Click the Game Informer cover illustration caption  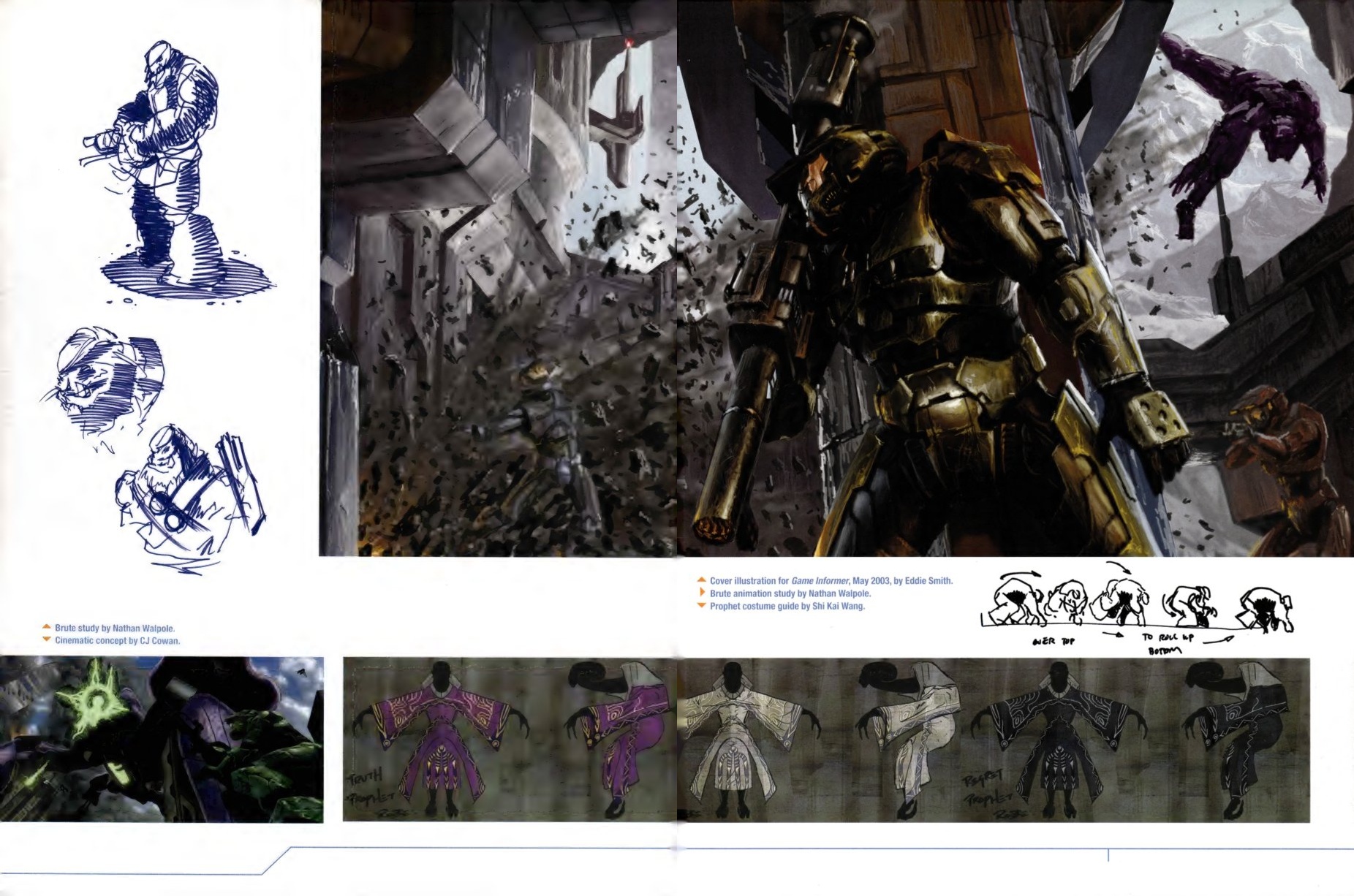[x=831, y=581]
